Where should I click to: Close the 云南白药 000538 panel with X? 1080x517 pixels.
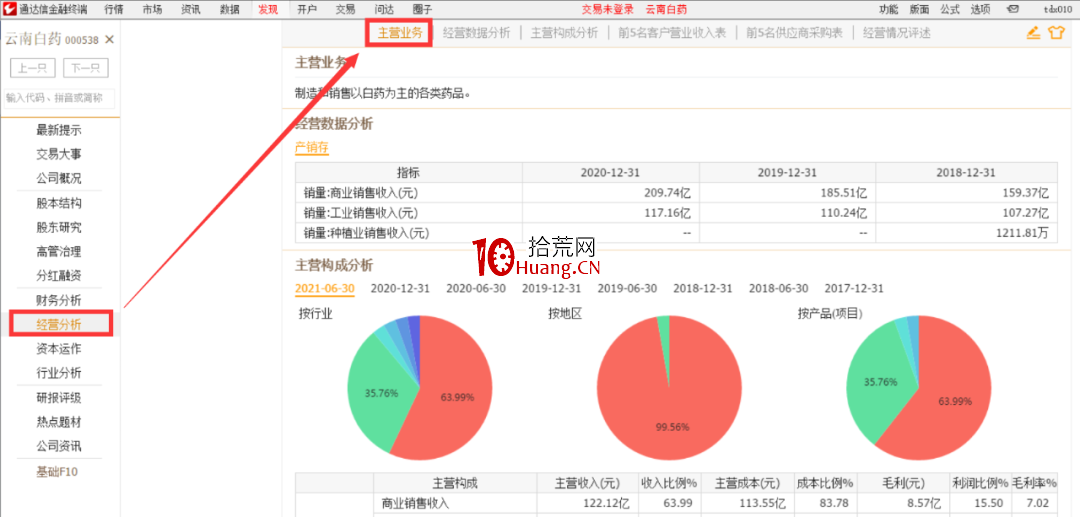point(109,40)
